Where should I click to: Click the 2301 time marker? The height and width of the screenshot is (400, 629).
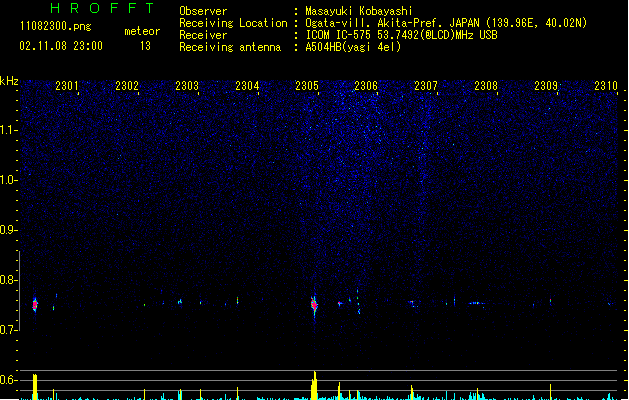[67, 86]
